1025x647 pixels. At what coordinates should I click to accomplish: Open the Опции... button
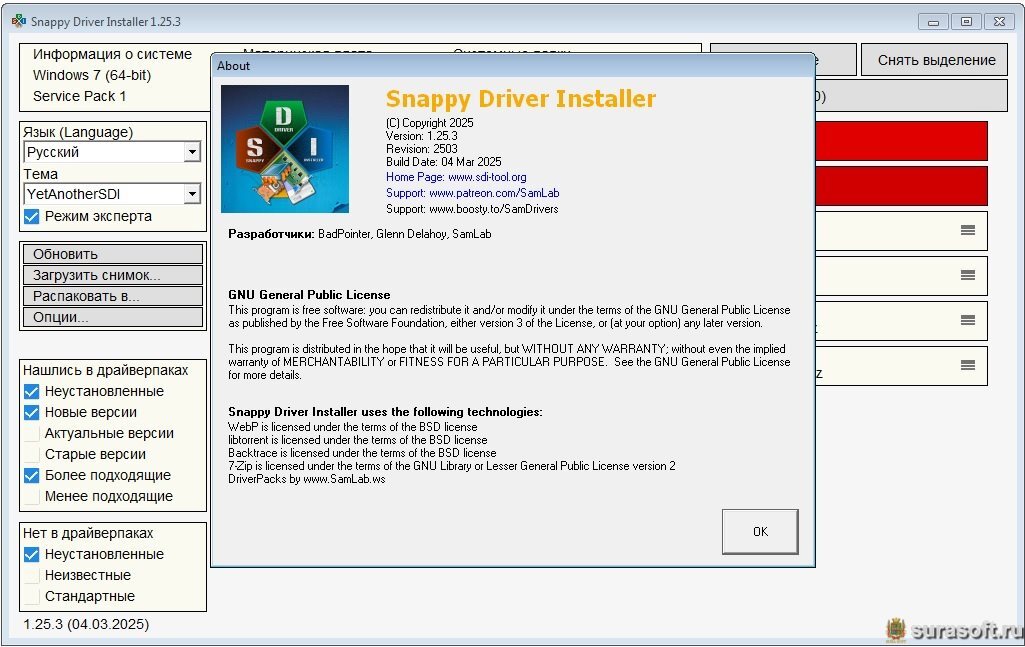113,317
